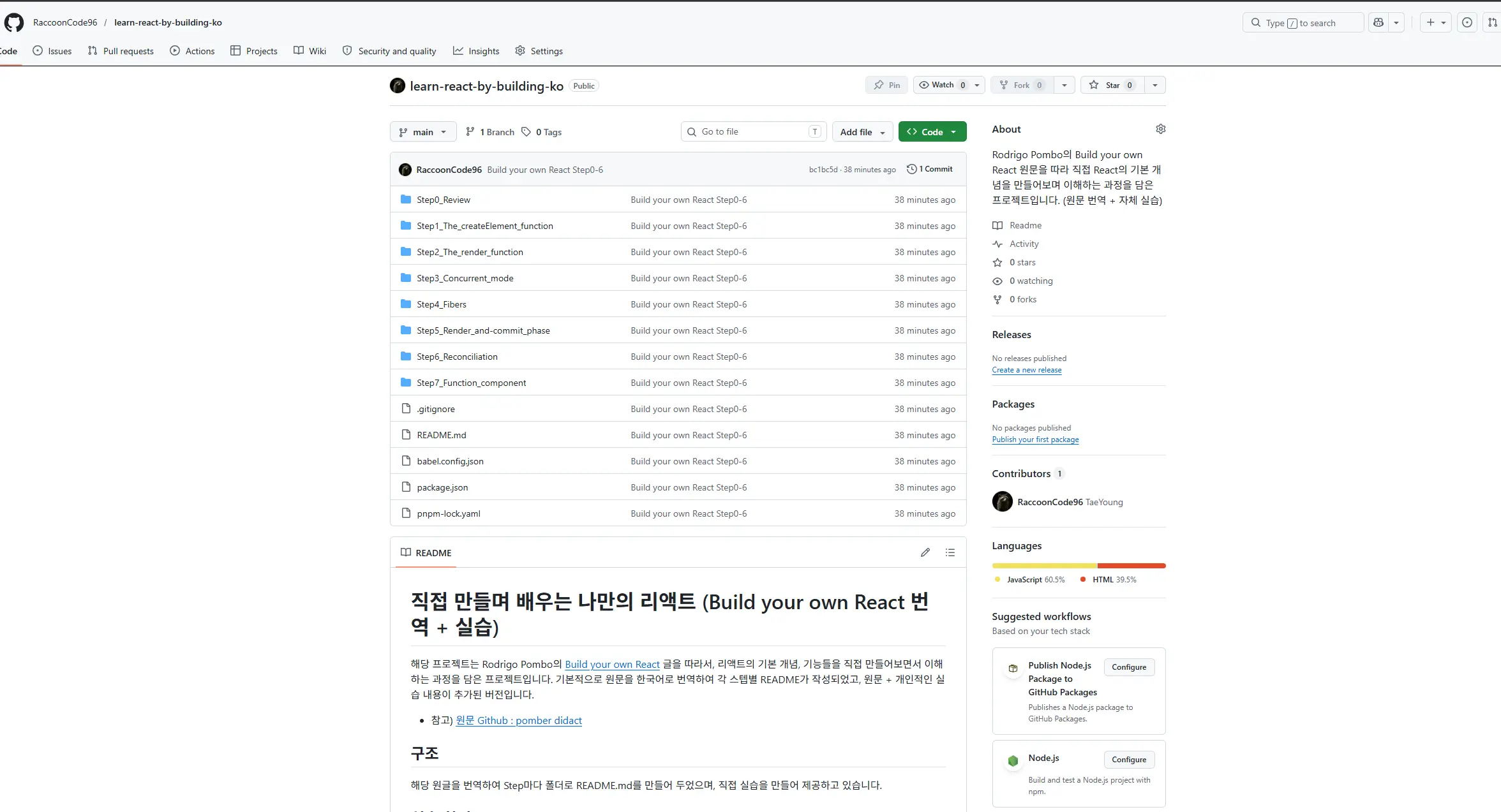Click the Step3_Concurrent_mode folder icon
The height and width of the screenshot is (812, 1501).
coord(406,278)
